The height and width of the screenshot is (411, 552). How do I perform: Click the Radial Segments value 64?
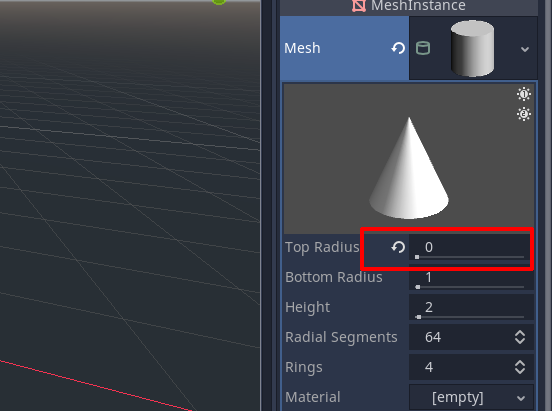pyautogui.click(x=433, y=337)
